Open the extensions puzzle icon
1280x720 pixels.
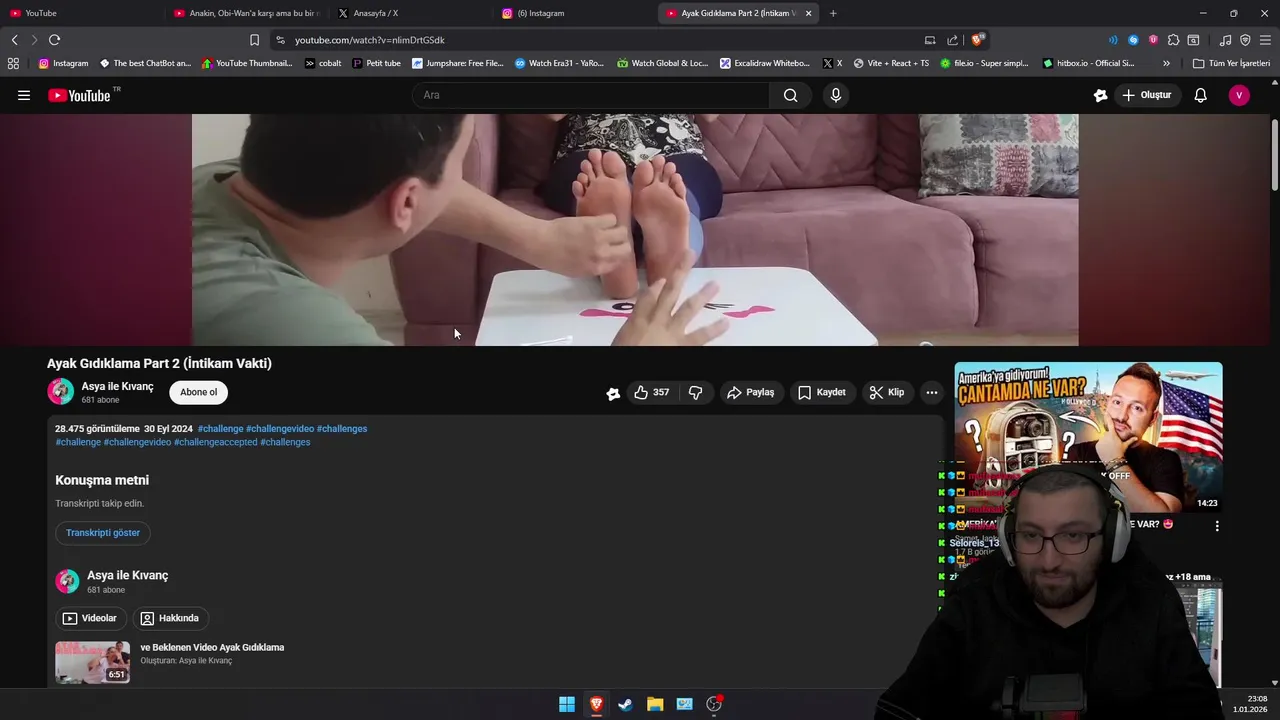(1173, 40)
